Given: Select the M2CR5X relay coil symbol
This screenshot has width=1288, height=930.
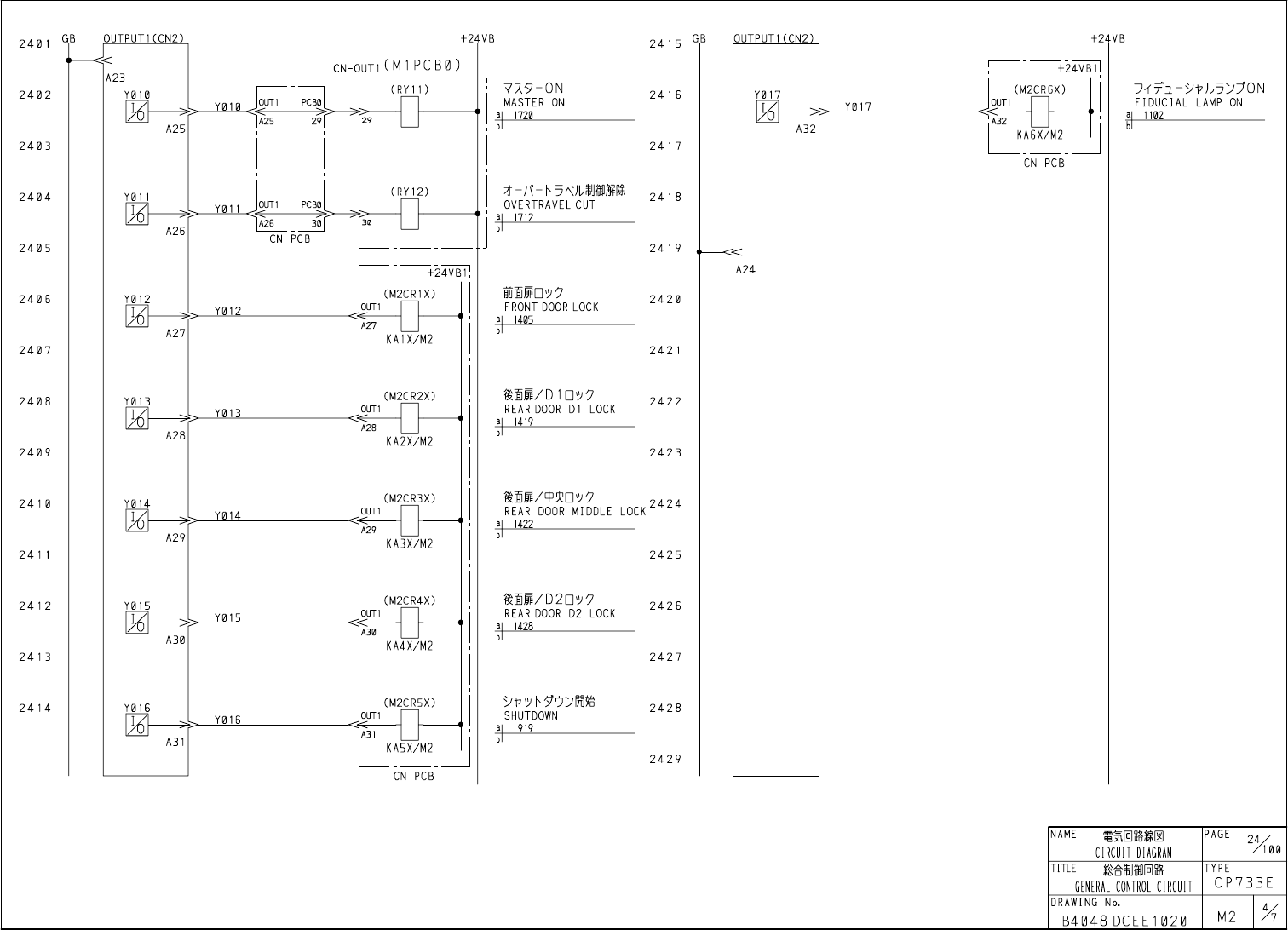Looking at the screenshot, I should pos(410,725).
